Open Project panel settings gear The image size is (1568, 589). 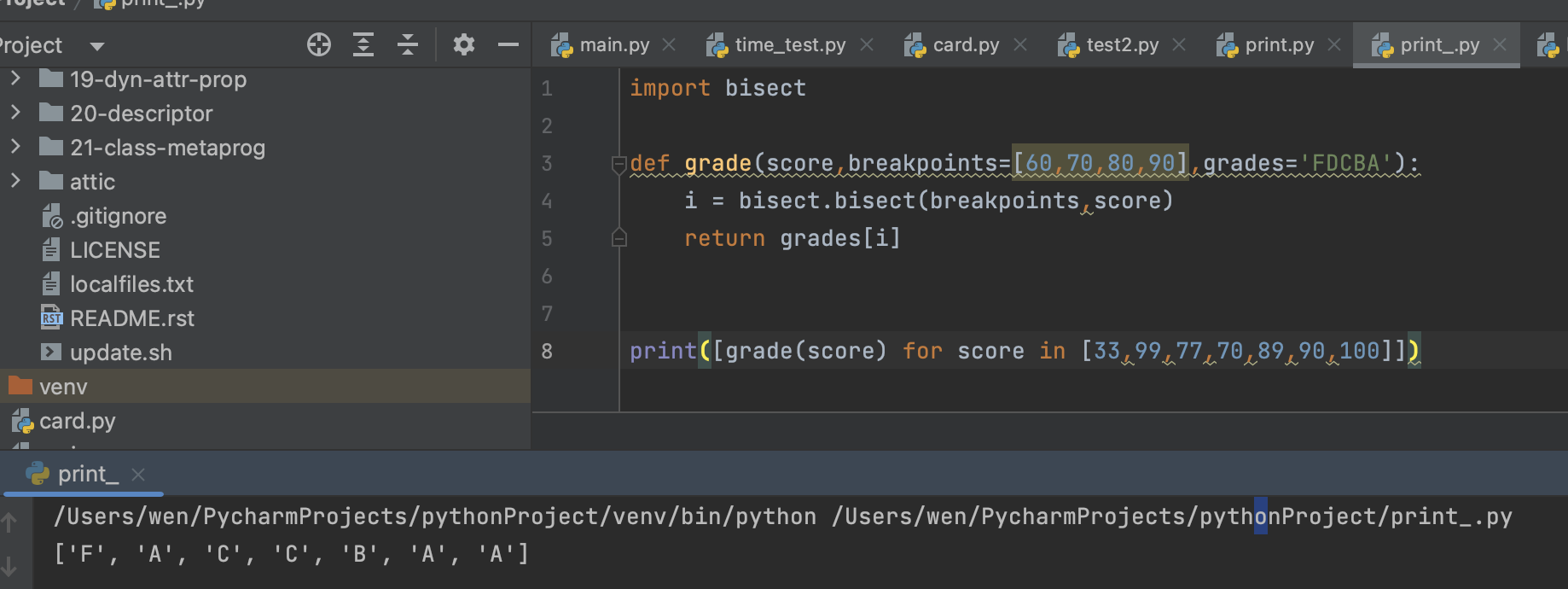[463, 44]
